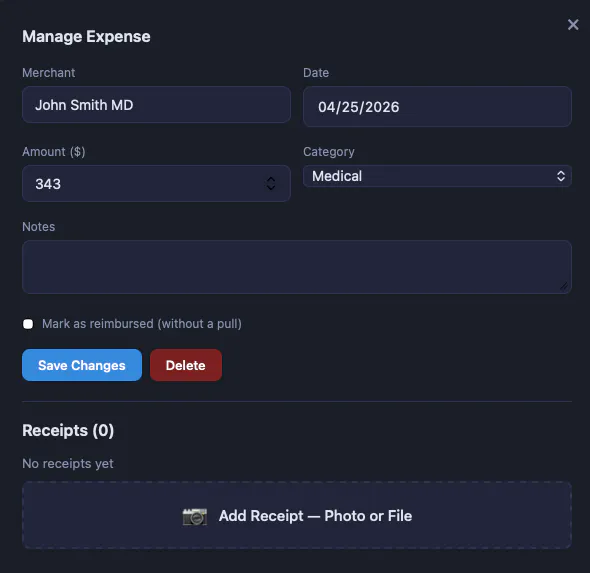Click the Date label
This screenshot has width=590, height=573.
(316, 73)
